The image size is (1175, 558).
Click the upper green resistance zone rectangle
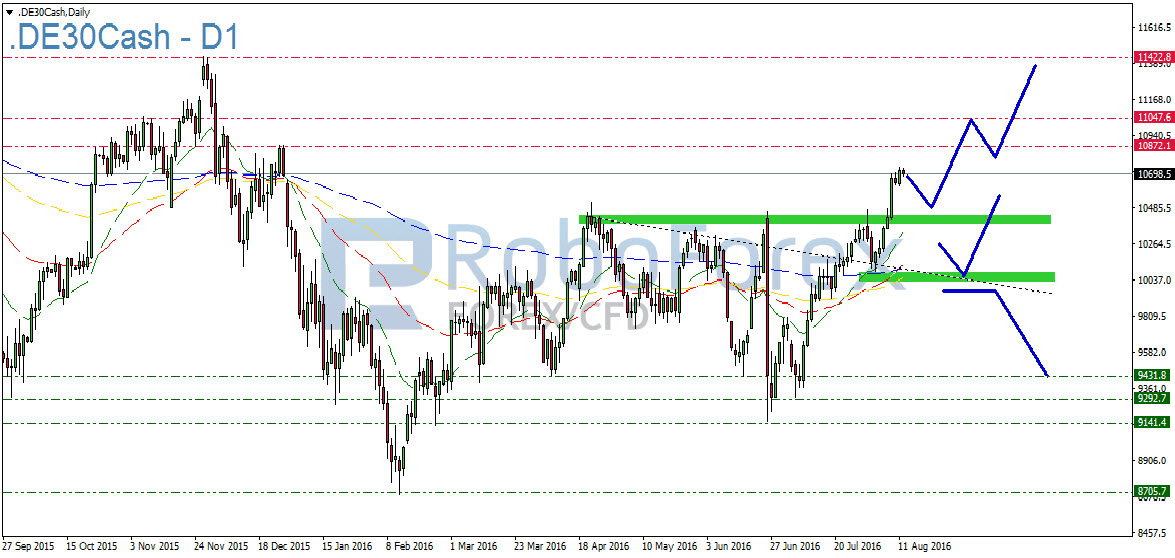(x=815, y=219)
